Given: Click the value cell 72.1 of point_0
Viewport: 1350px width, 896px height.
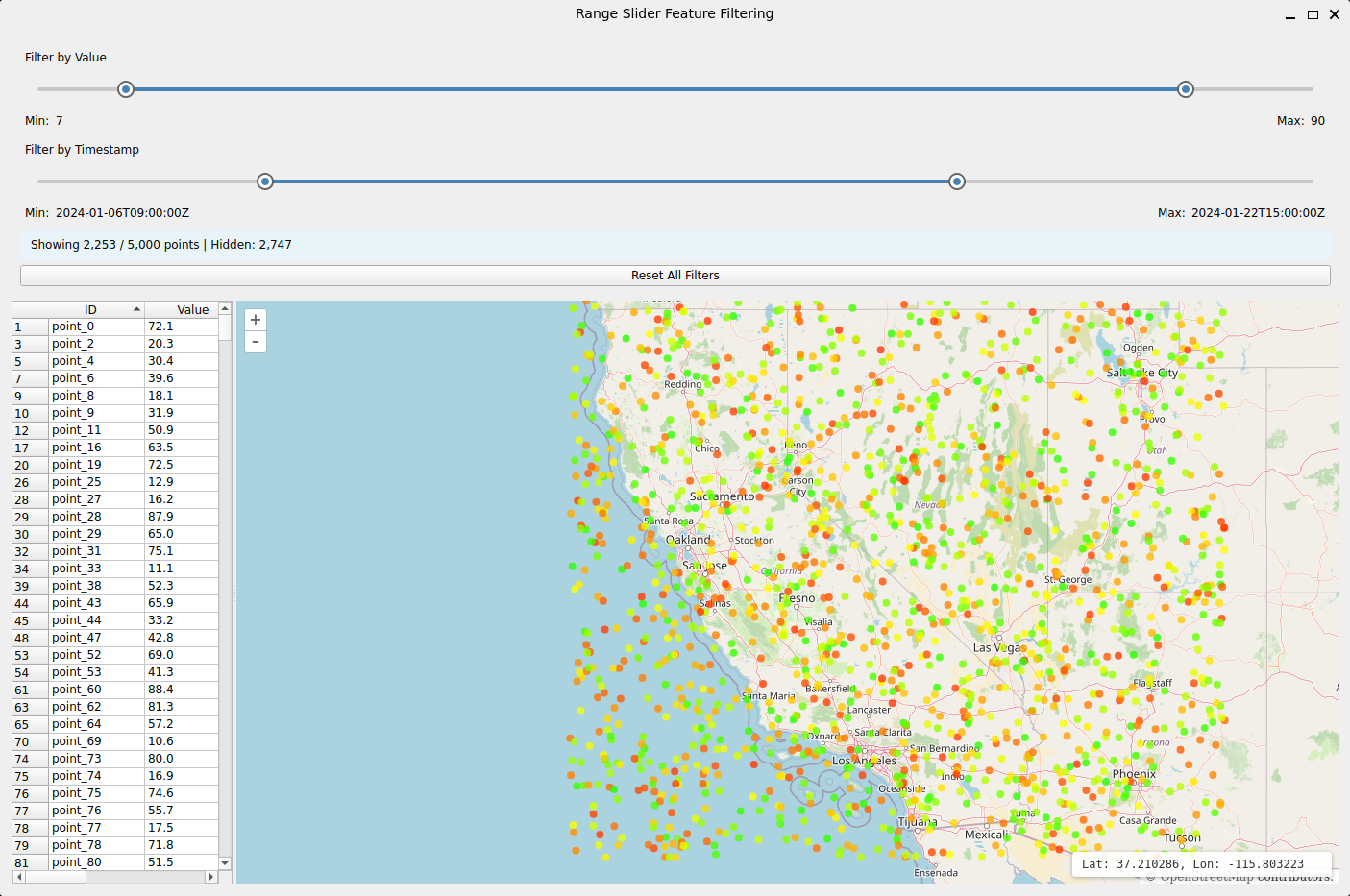Looking at the screenshot, I should click(x=182, y=327).
